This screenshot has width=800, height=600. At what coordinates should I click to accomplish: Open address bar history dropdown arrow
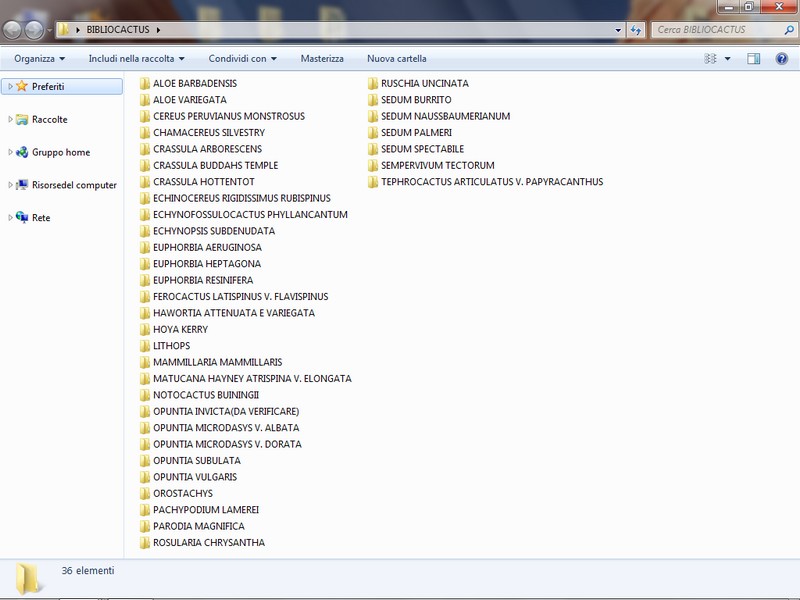(x=618, y=30)
